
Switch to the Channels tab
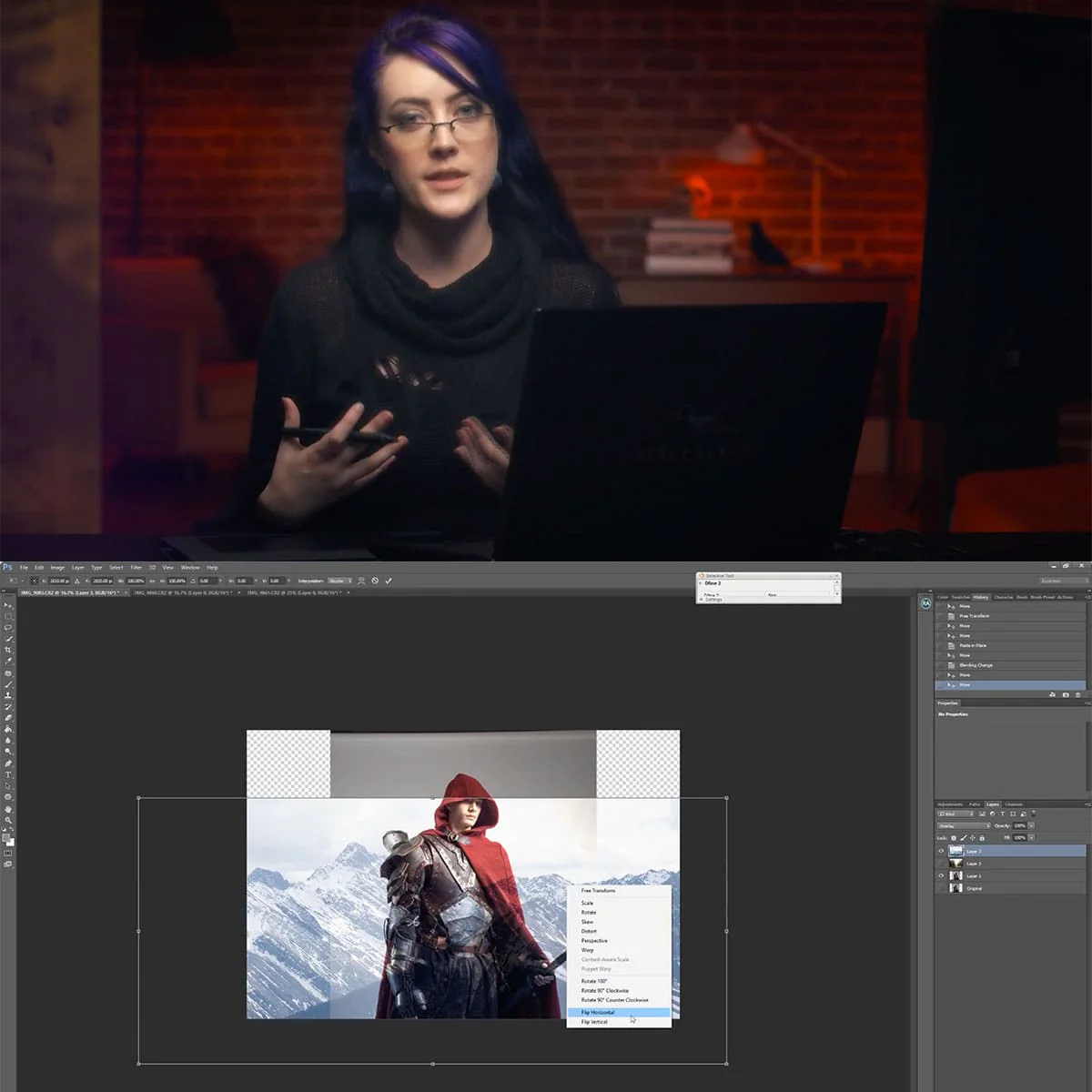1014,804
